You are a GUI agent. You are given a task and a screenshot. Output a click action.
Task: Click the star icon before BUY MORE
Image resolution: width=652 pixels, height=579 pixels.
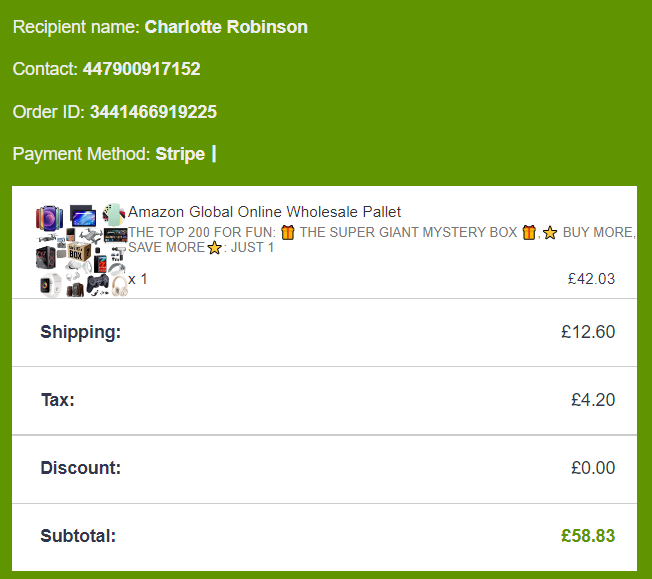pos(550,233)
